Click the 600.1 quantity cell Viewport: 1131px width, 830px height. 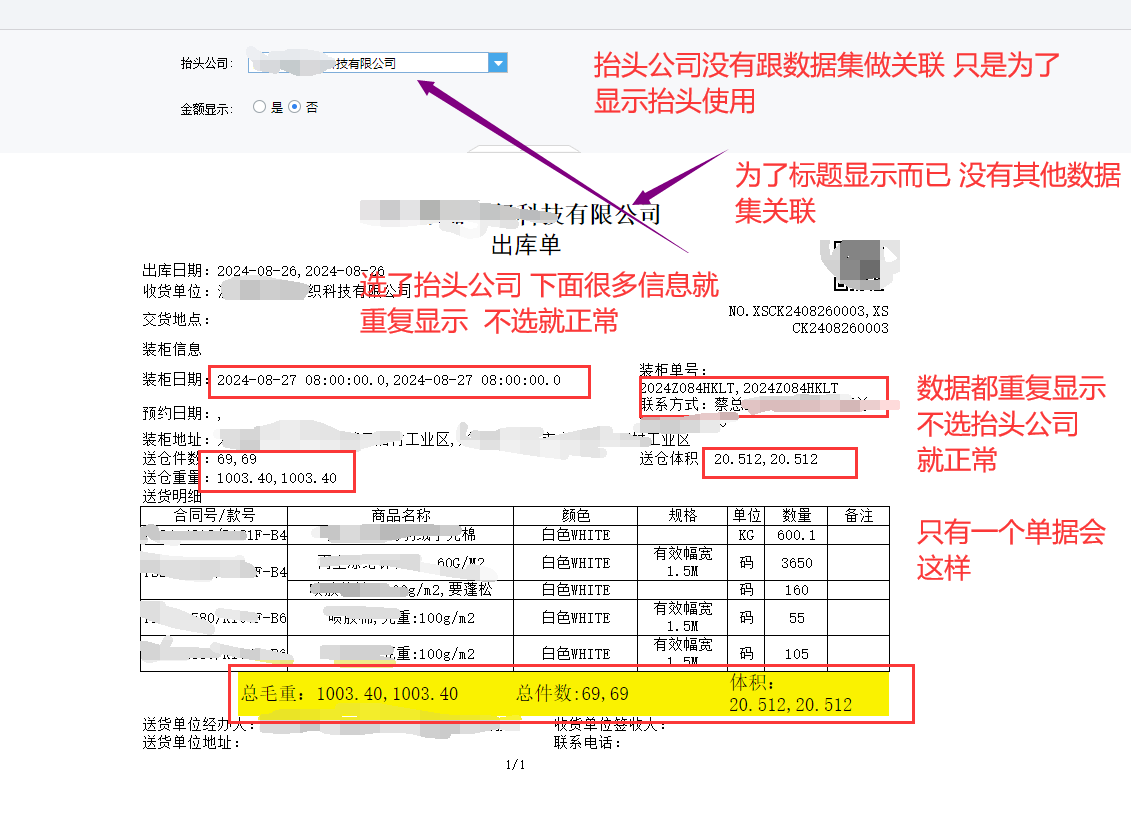pyautogui.click(x=796, y=536)
